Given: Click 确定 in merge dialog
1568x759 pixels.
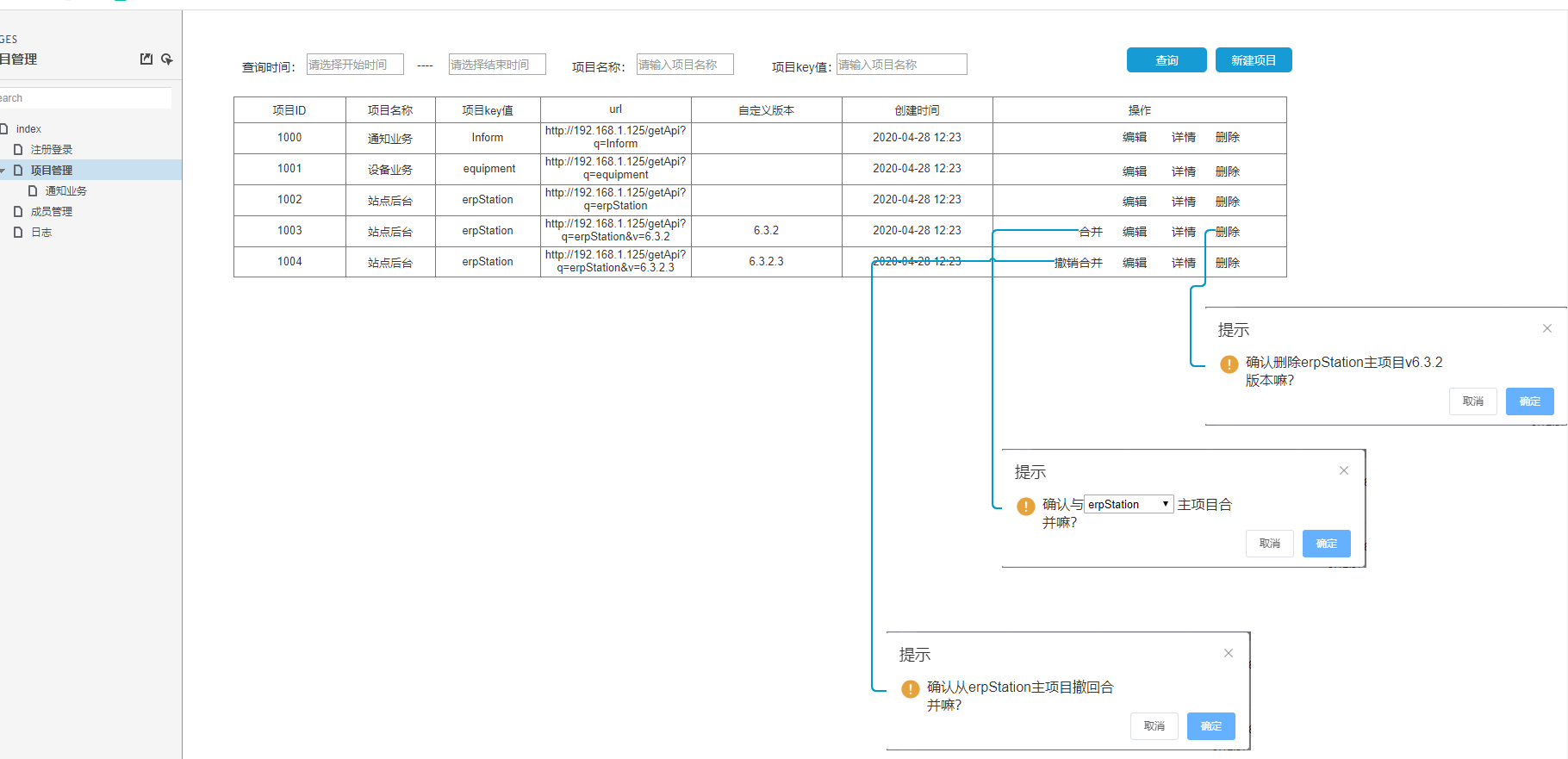Looking at the screenshot, I should [x=1327, y=544].
